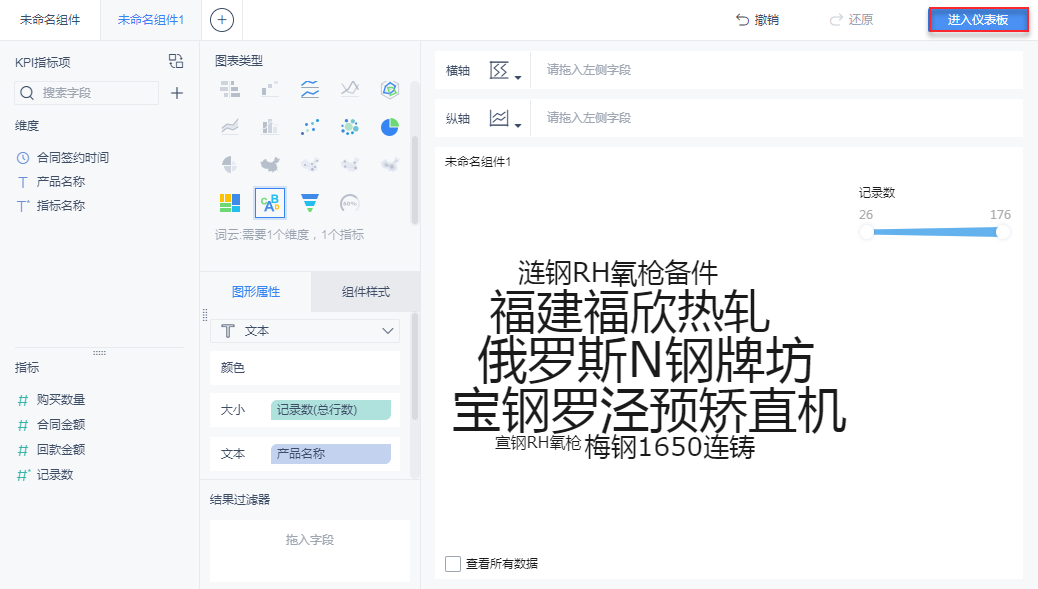
Task: Open the 产品名称 text field pill
Action: pos(331,454)
